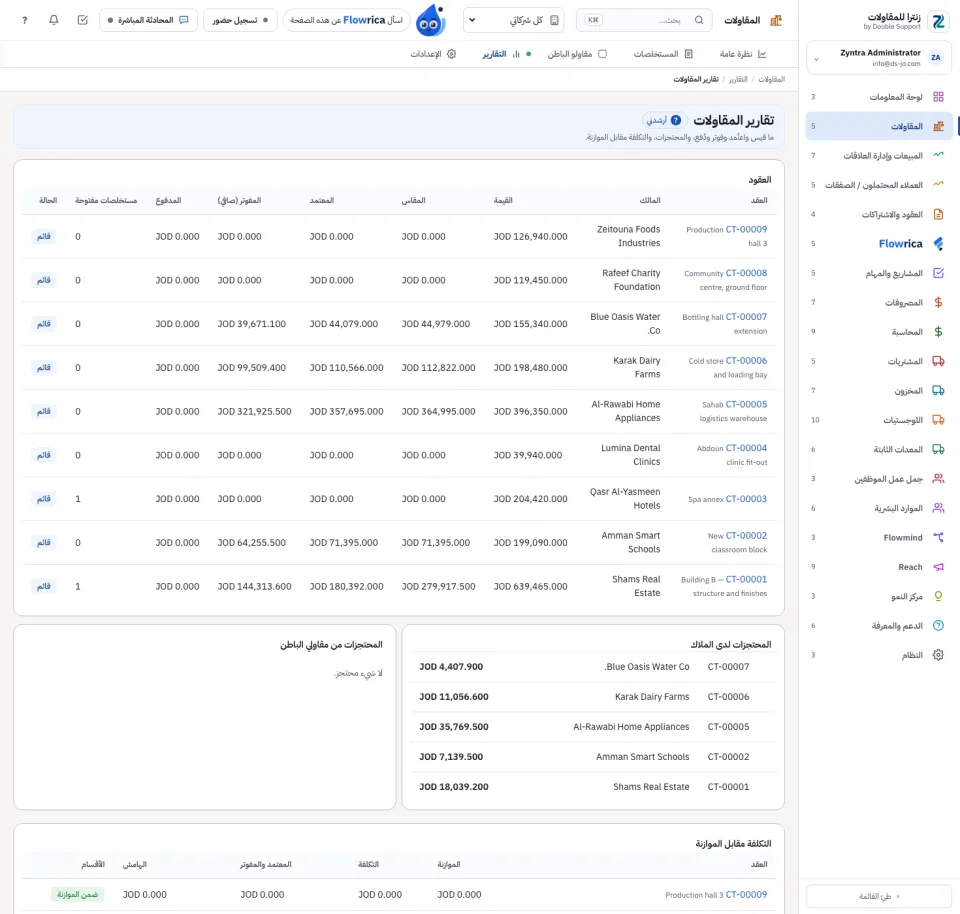
Task: Open the tasks checklist icon in top bar
Action: tap(83, 20)
